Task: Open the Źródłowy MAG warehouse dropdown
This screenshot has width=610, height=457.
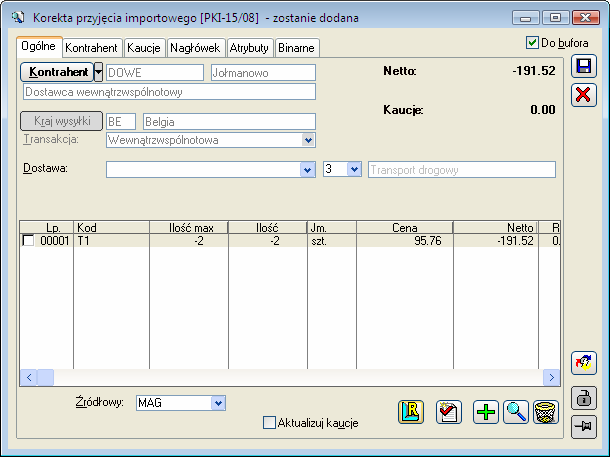Action: click(x=218, y=403)
